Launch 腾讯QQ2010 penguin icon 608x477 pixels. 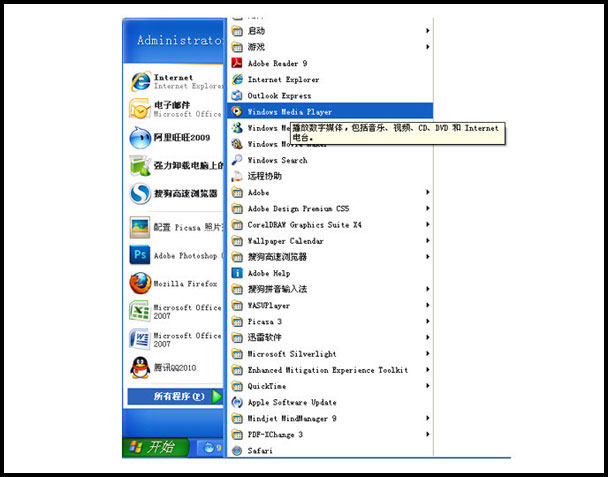[x=140, y=367]
